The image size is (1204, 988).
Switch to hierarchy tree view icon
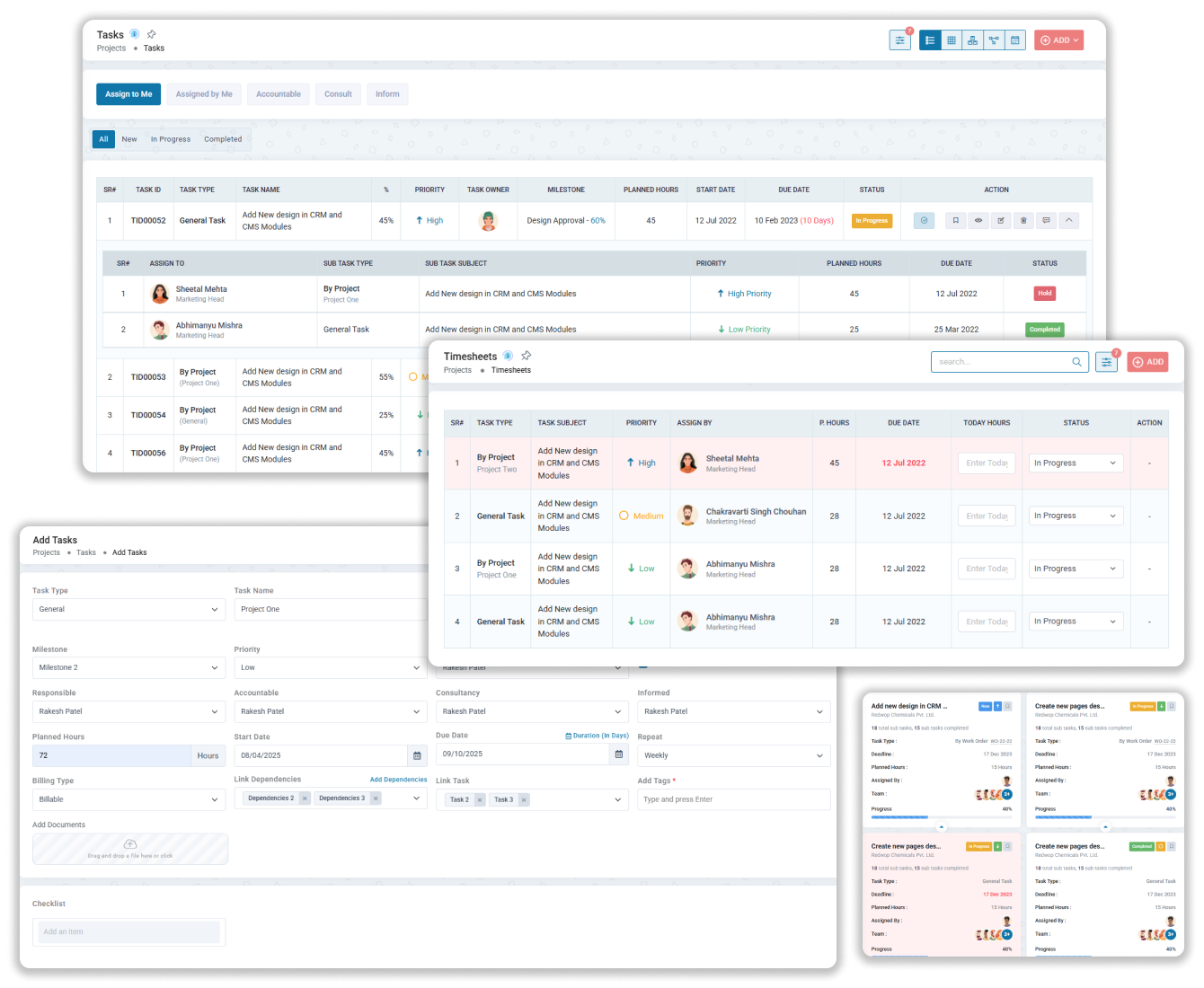(972, 40)
